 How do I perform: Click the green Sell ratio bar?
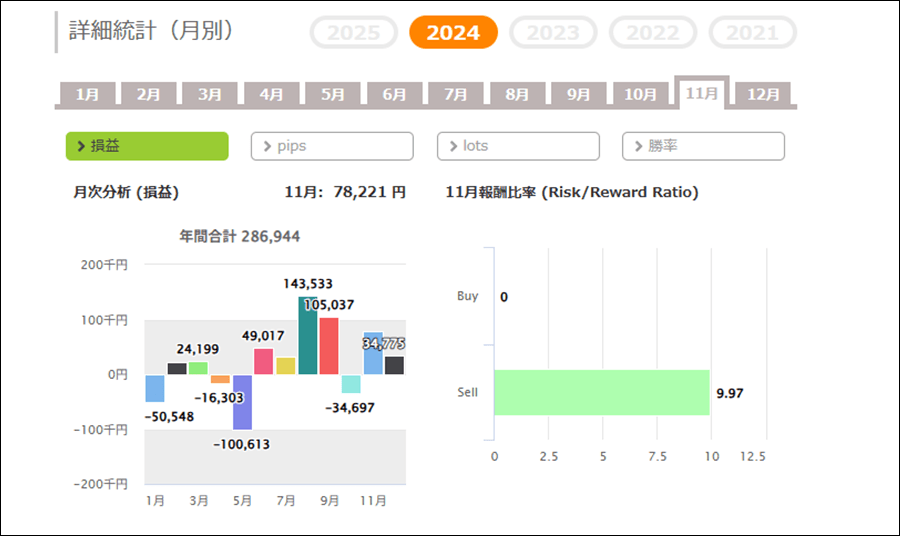coord(601,392)
